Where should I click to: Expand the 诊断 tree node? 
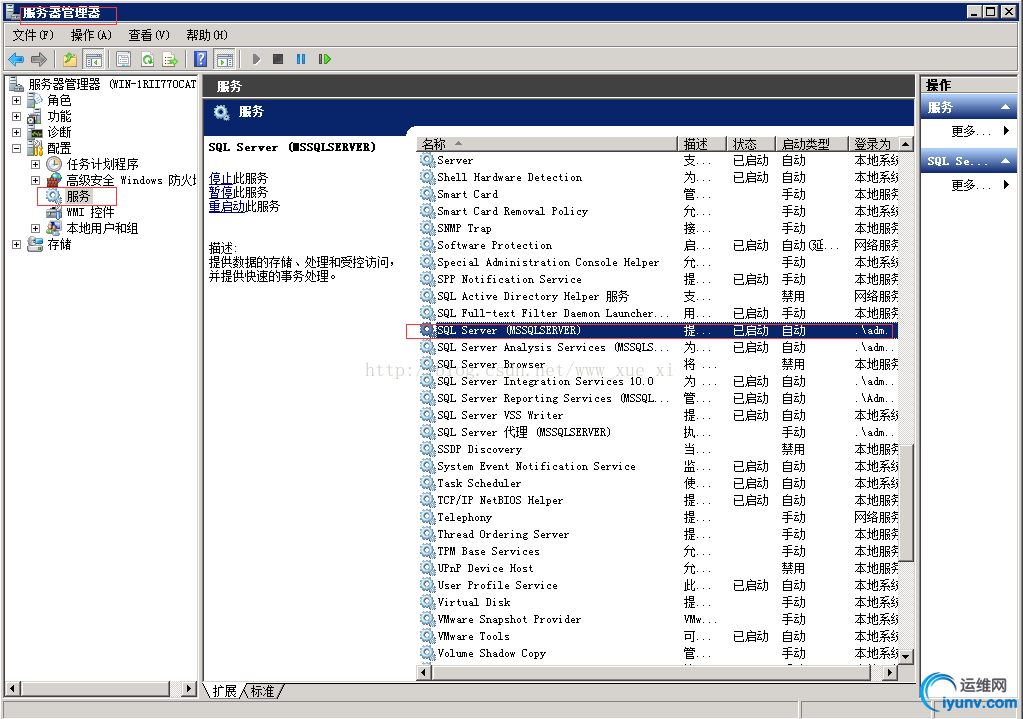click(x=16, y=132)
